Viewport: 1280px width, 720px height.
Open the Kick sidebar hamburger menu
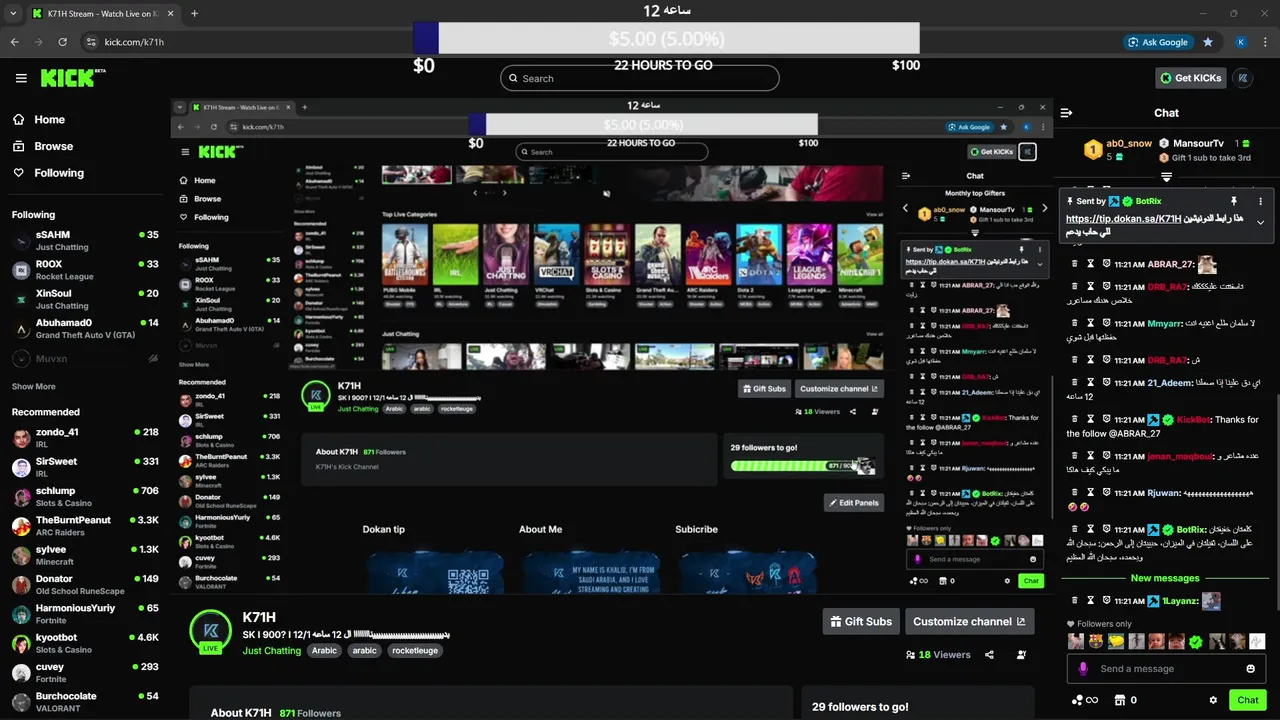click(21, 78)
